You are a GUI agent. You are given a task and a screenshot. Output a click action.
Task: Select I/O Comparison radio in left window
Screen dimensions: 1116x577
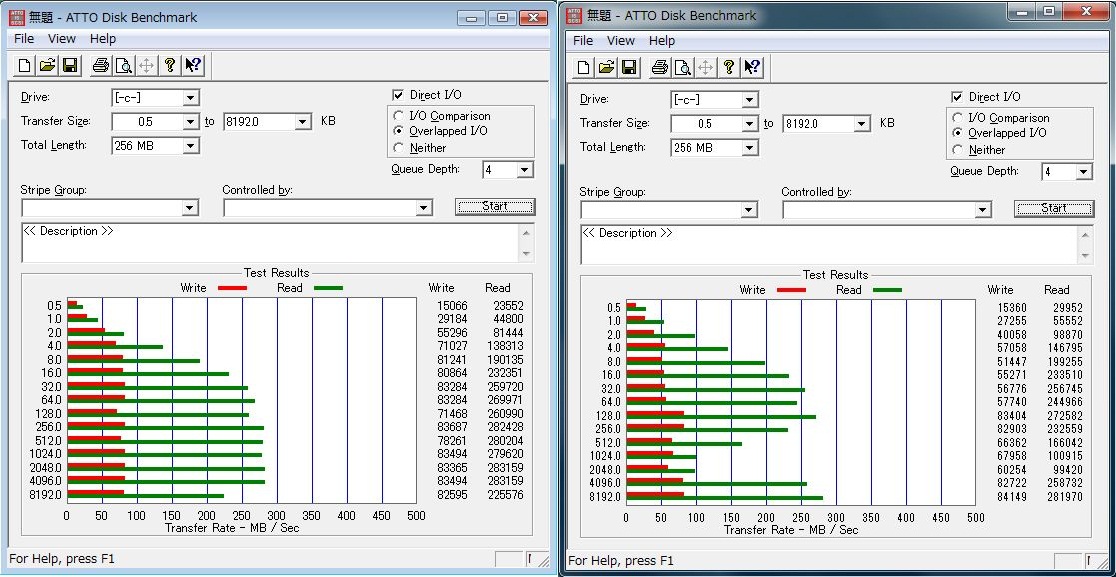[399, 115]
